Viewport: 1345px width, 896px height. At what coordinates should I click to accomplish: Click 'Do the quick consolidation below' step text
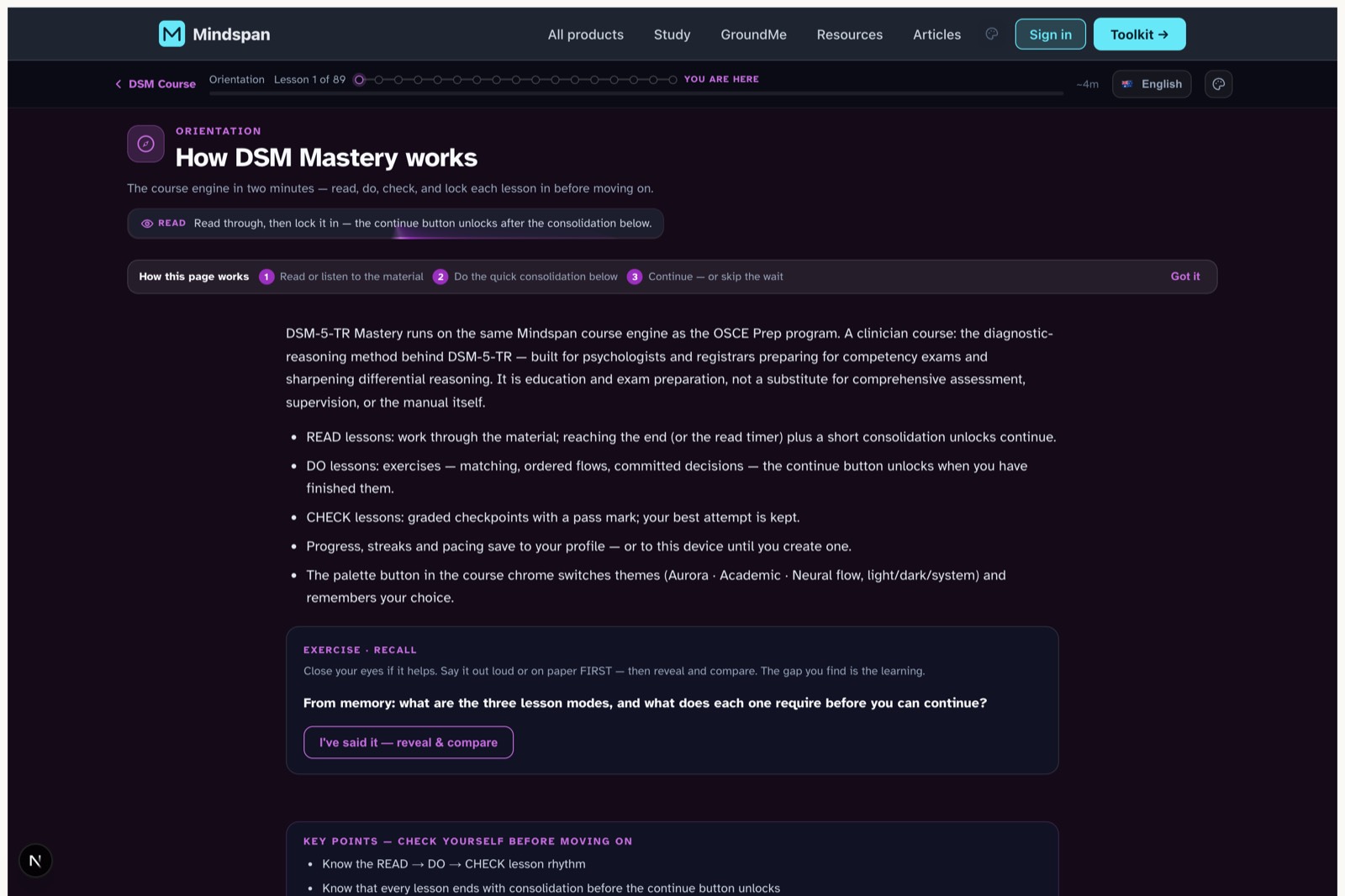(x=535, y=277)
